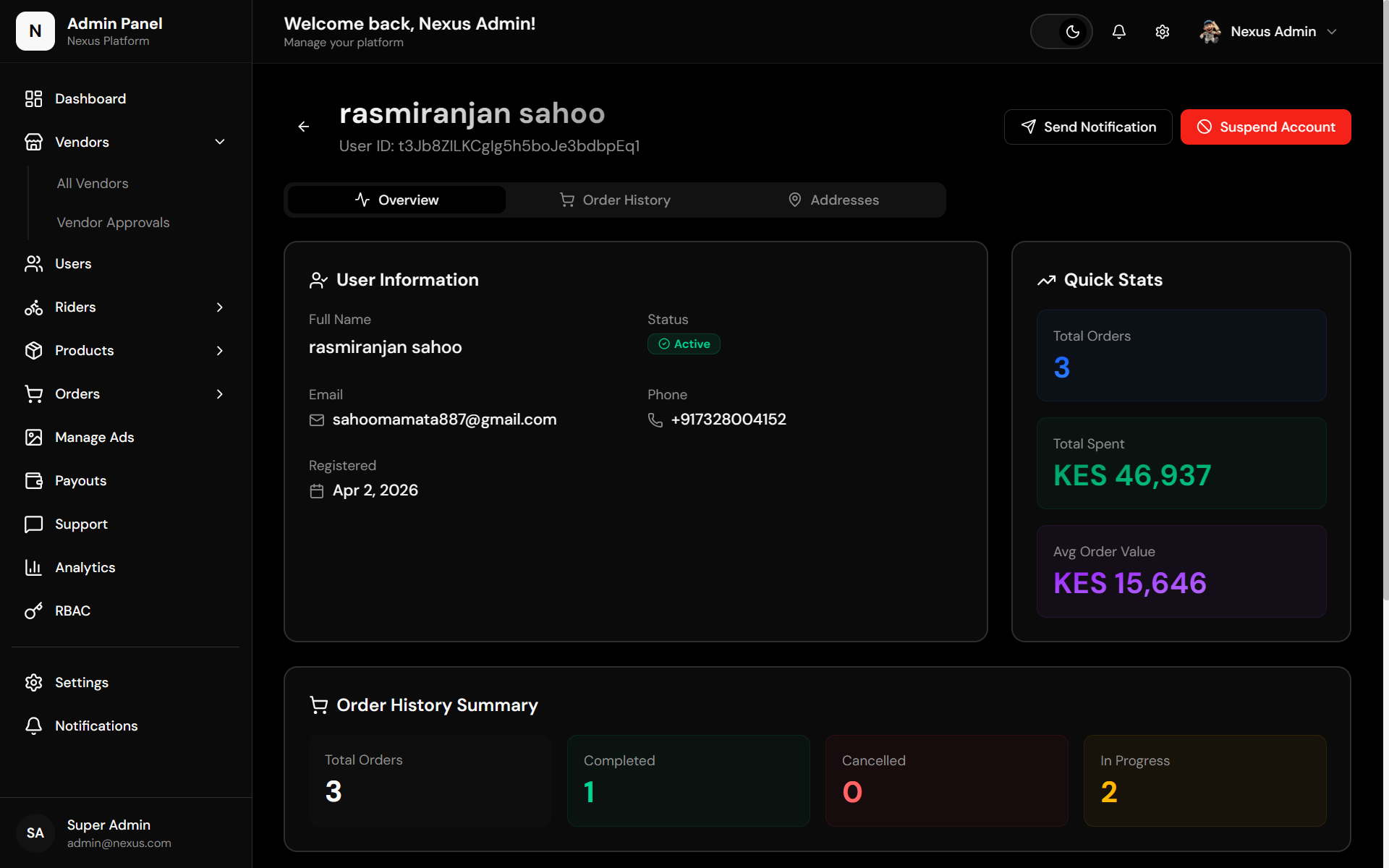
Task: Click the Order History Summary cart icon
Action: click(x=318, y=705)
